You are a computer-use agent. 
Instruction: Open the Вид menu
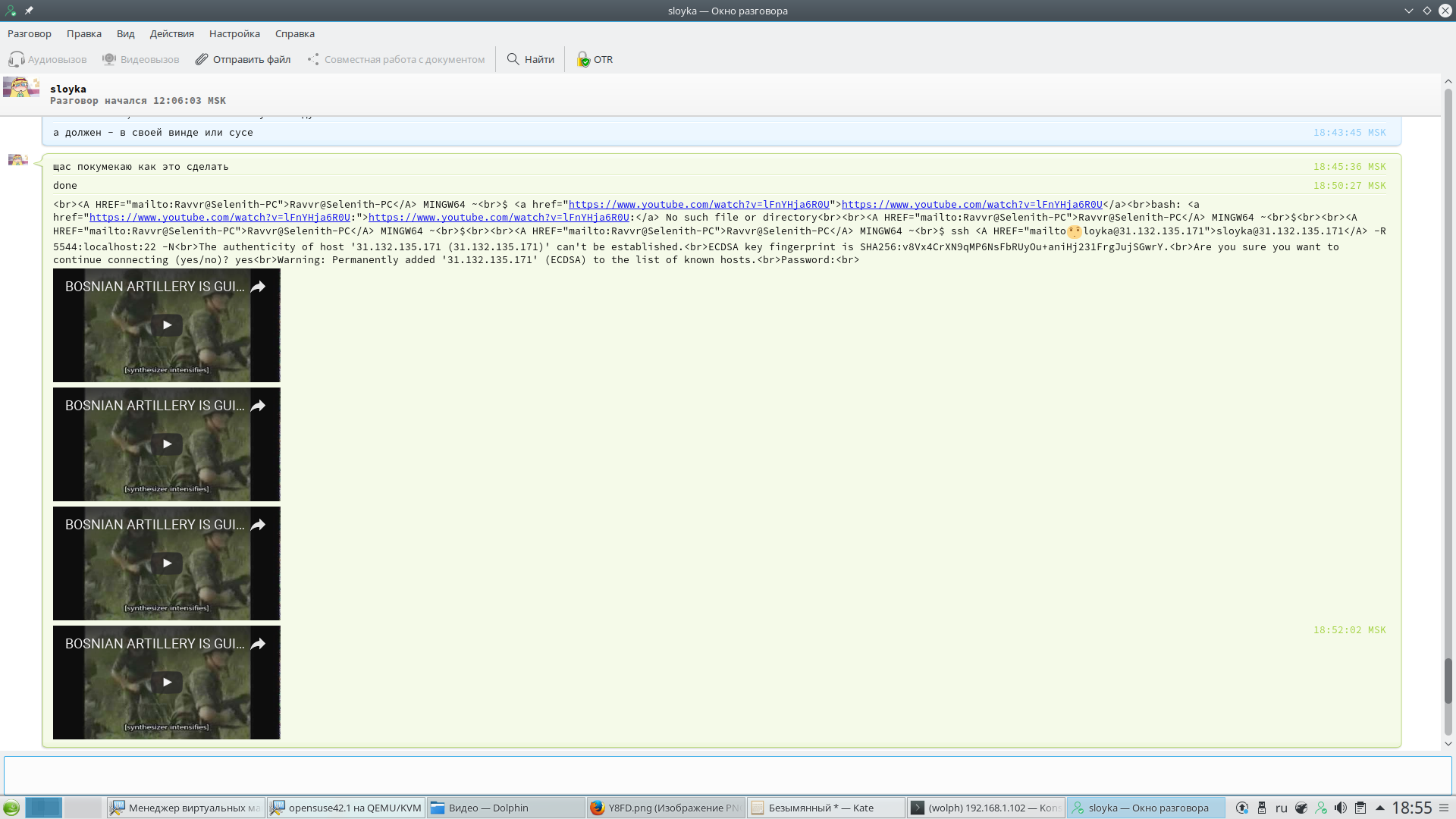click(x=126, y=33)
